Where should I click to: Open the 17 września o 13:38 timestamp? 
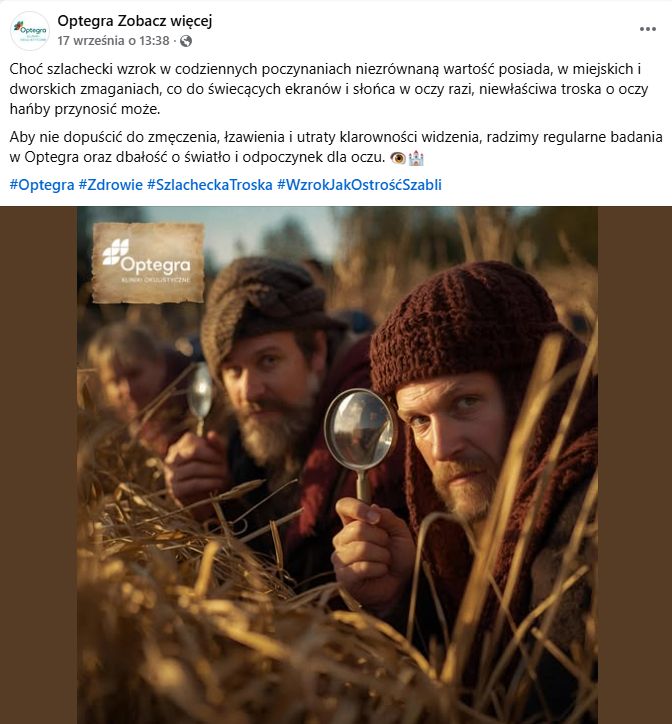click(x=113, y=41)
